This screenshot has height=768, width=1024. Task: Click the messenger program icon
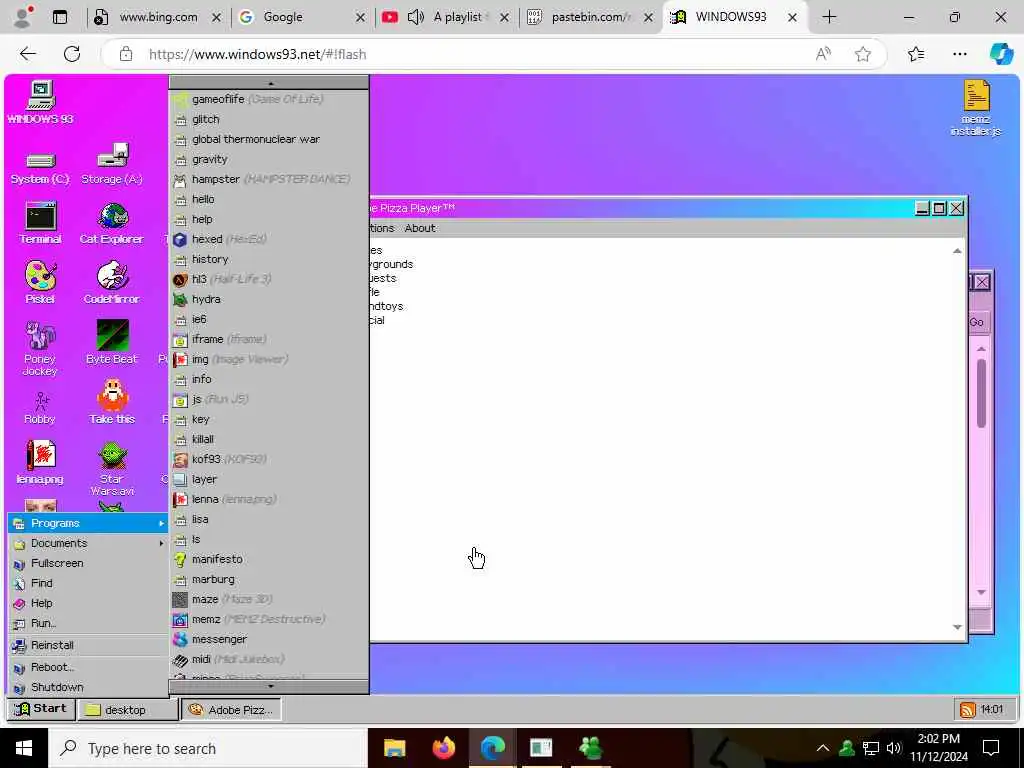(180, 639)
